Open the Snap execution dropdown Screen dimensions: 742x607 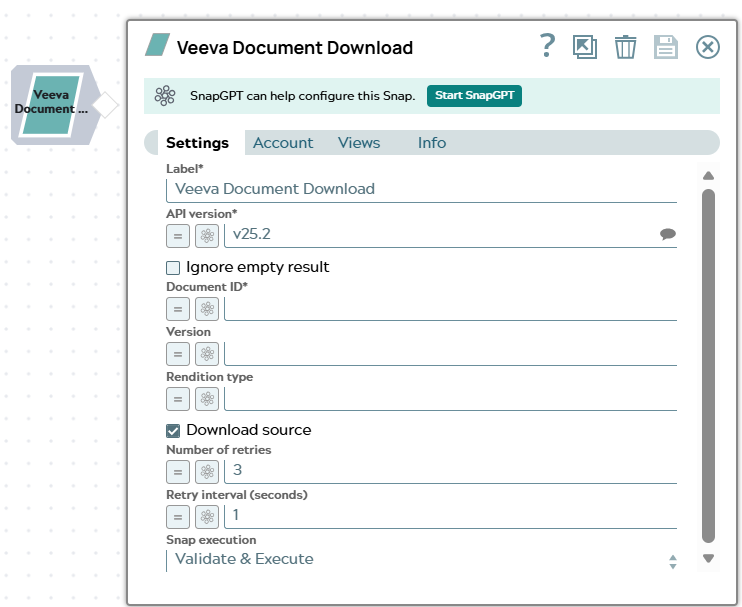click(422, 560)
